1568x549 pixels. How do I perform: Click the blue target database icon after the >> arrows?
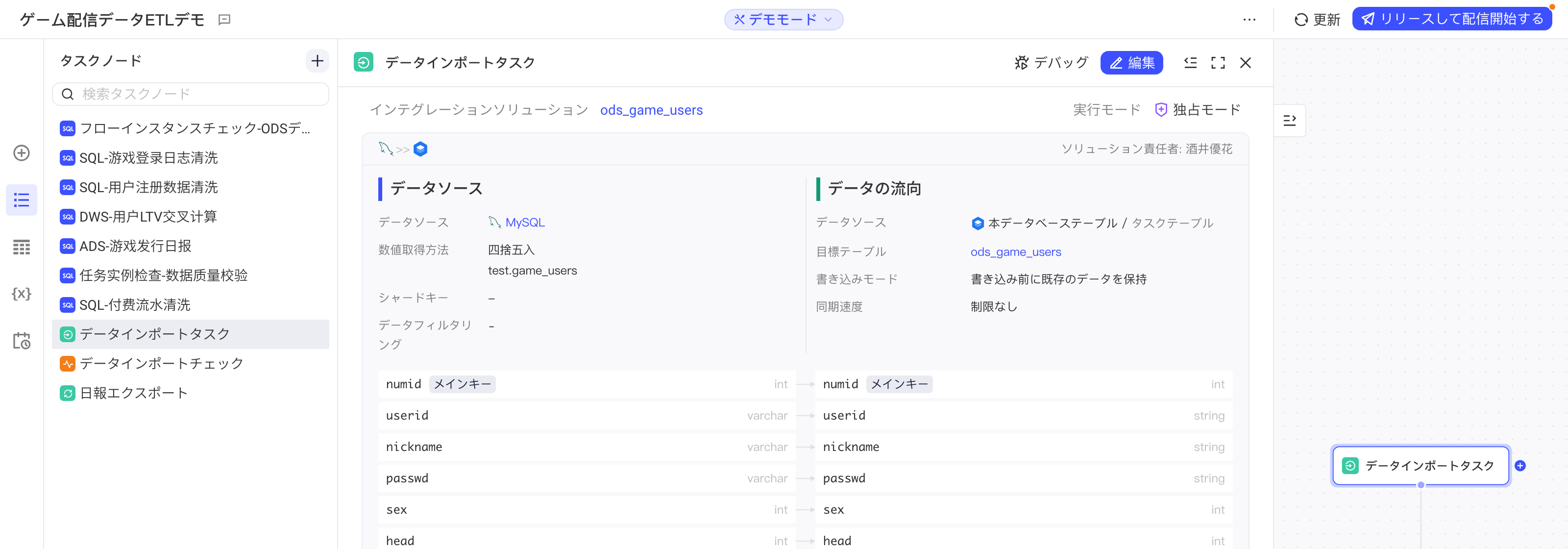pyautogui.click(x=420, y=149)
